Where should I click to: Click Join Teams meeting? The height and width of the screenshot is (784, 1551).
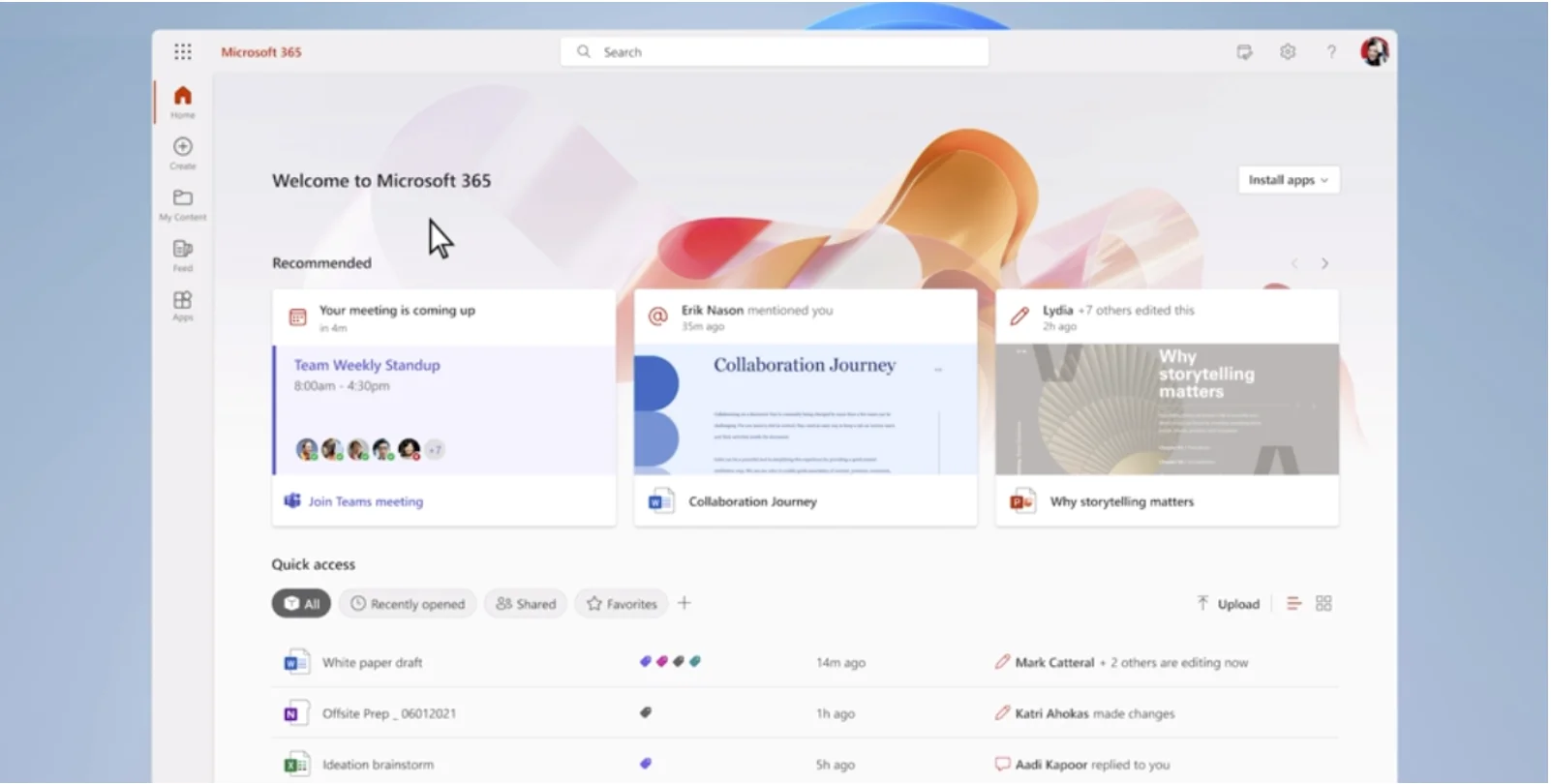[x=366, y=501]
